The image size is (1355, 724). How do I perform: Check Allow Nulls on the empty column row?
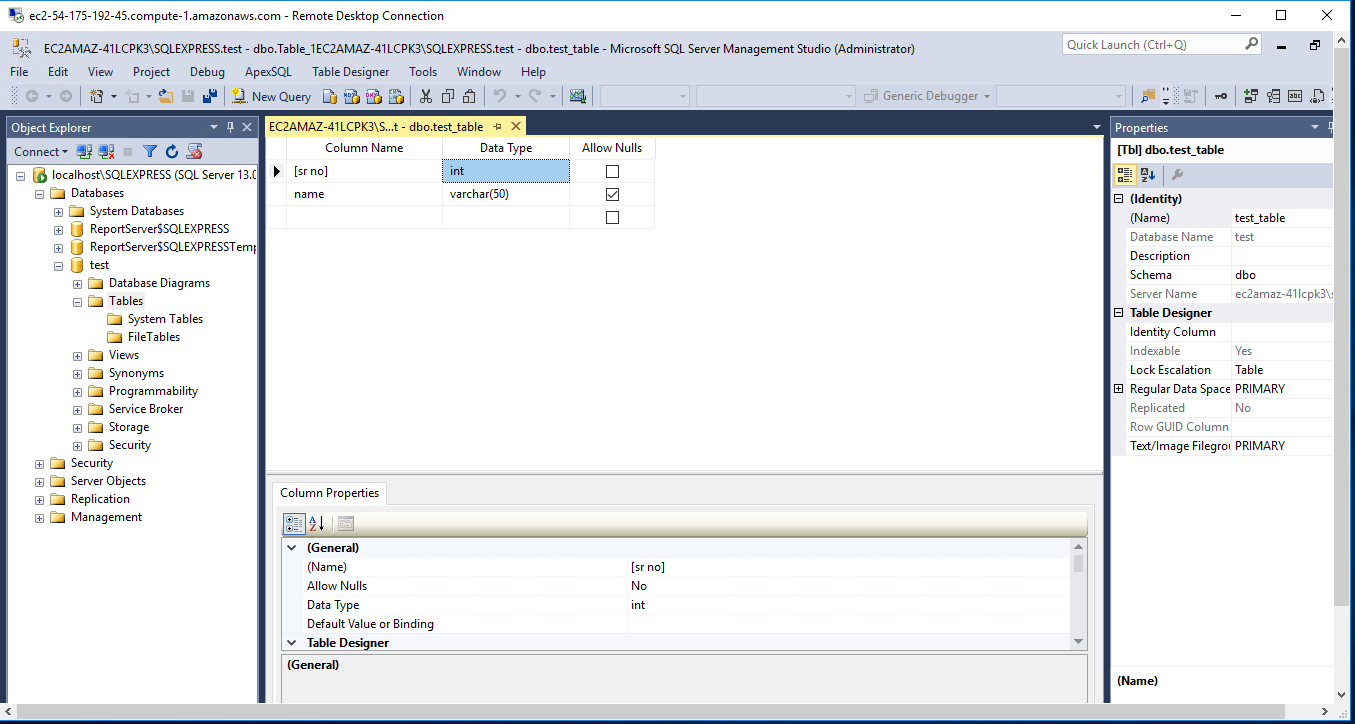612,217
